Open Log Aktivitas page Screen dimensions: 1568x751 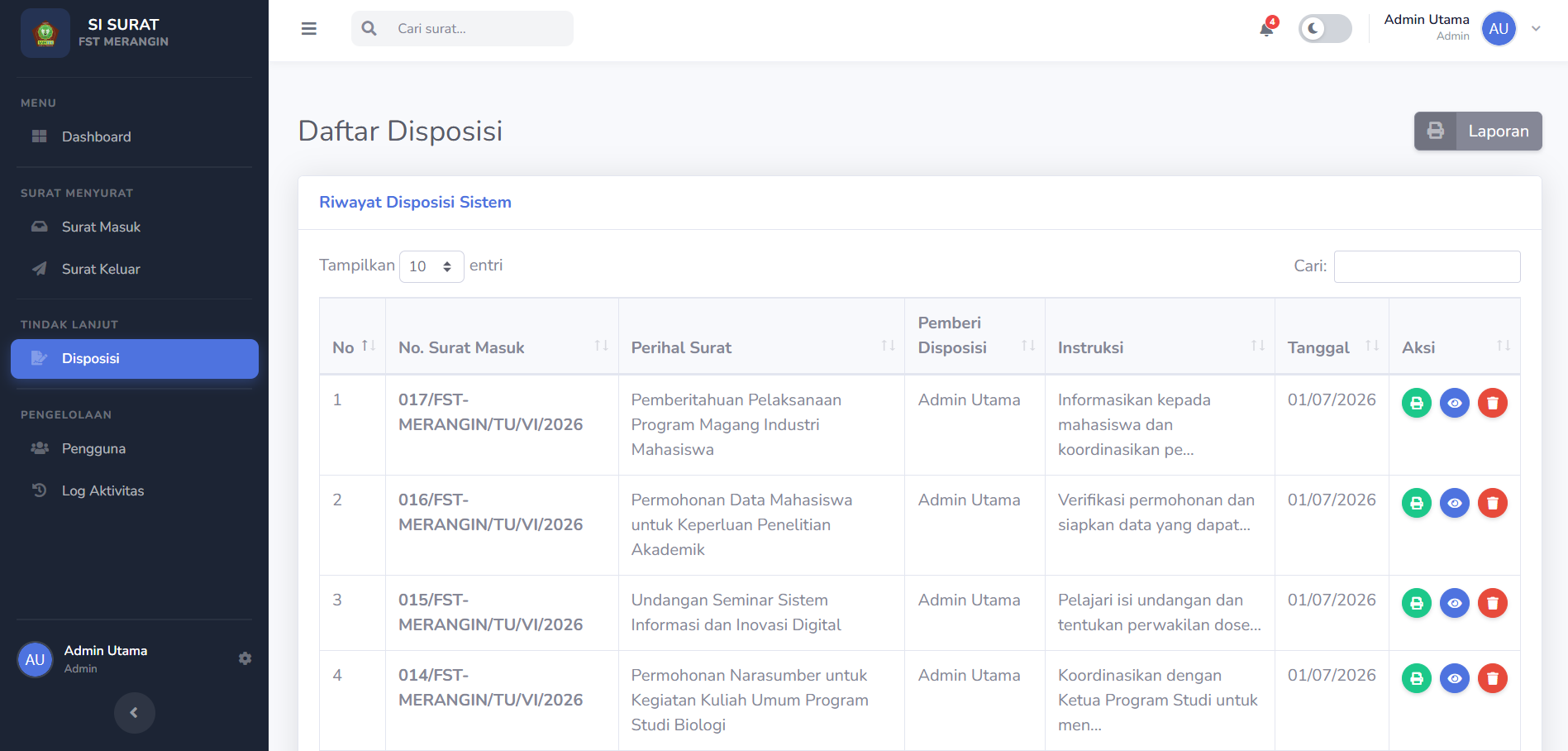coord(135,490)
